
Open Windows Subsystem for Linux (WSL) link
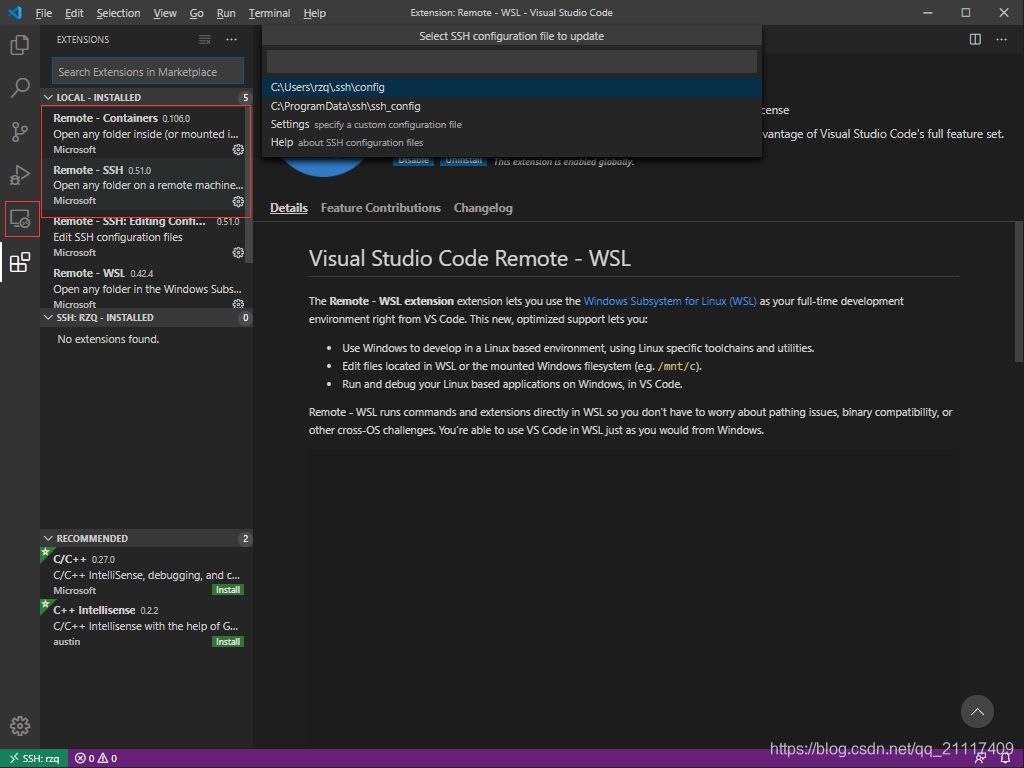tap(670, 301)
